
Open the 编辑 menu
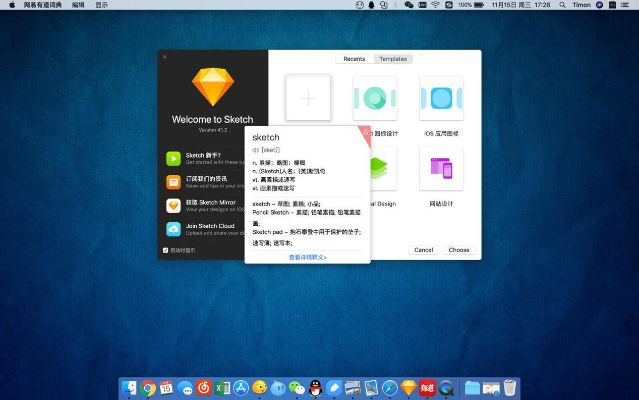point(78,5)
